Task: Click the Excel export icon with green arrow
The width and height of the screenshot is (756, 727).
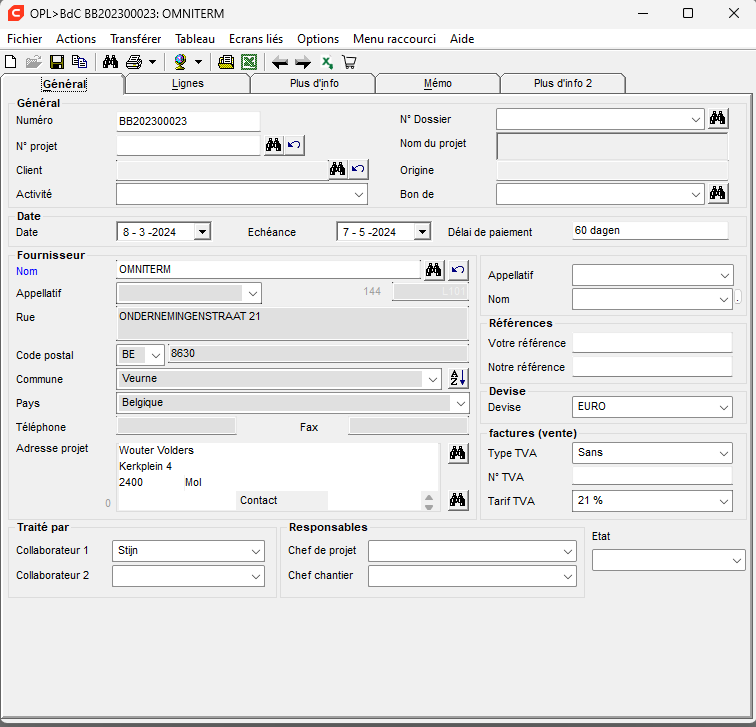Action: click(327, 62)
